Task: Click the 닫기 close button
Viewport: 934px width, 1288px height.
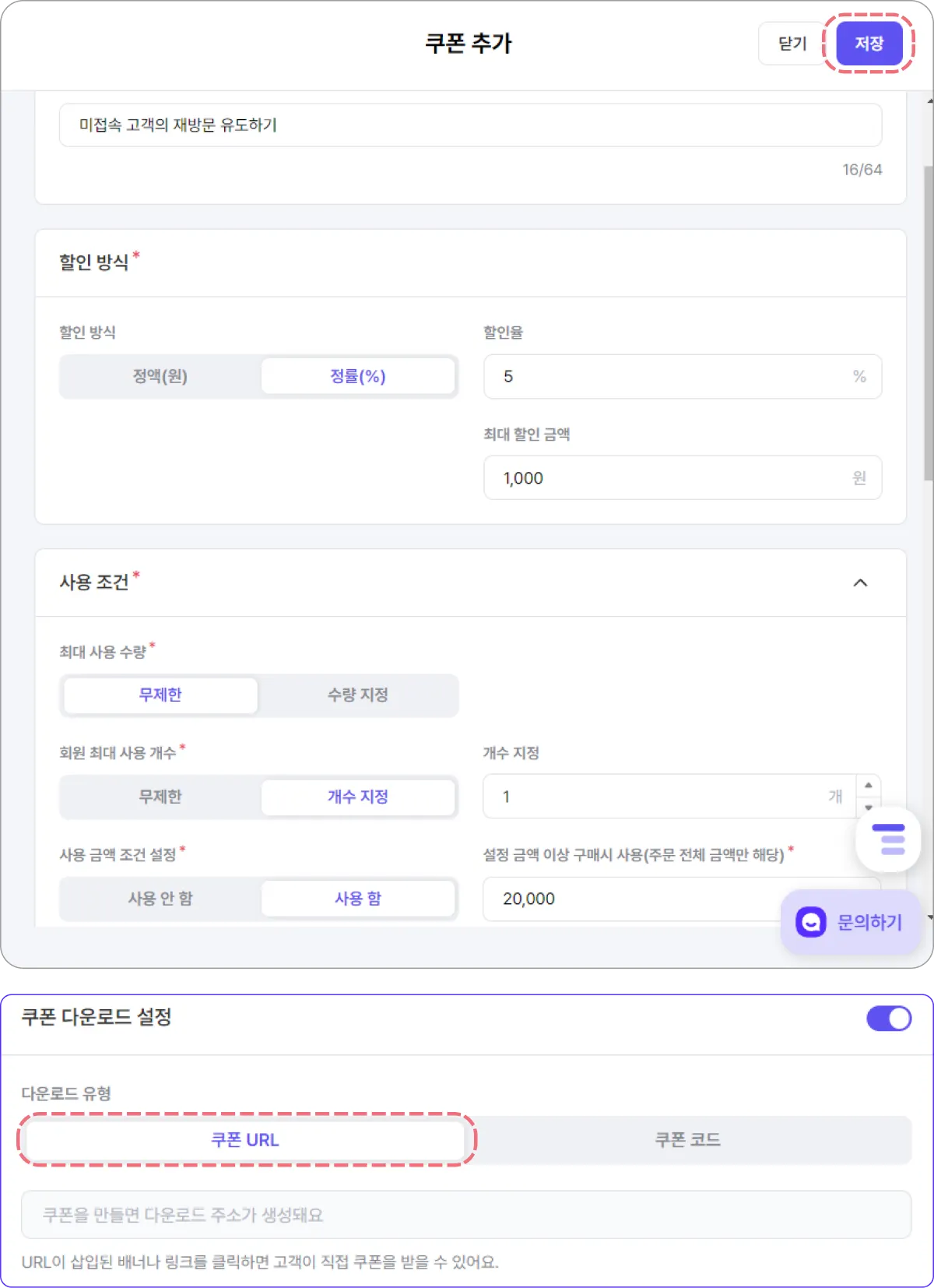Action: 792,44
